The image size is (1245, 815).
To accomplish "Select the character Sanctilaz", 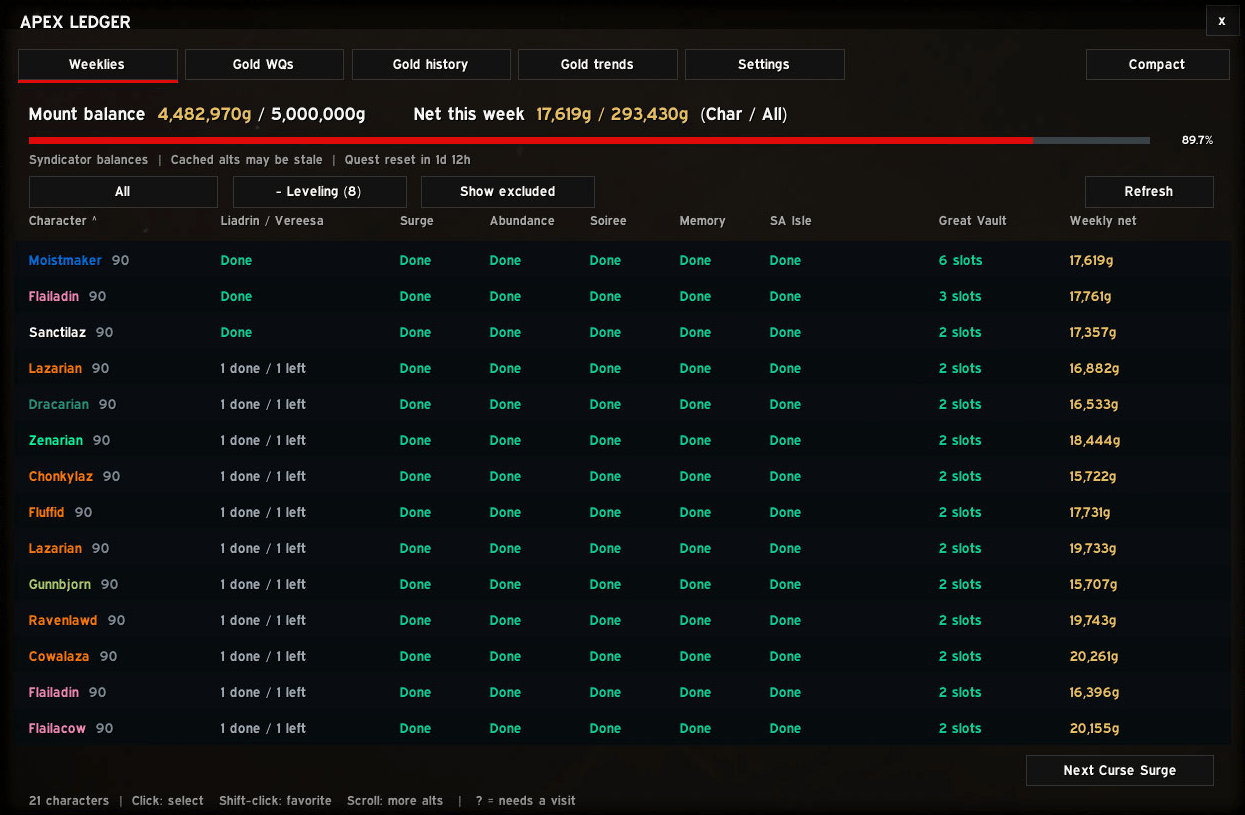I will click(622, 332).
